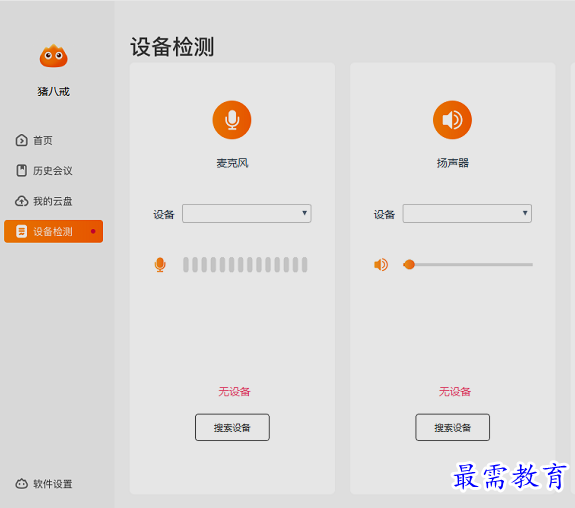Image resolution: width=575 pixels, height=508 pixels.
Task: Click 搜索设备 under microphone
Action: [232, 427]
